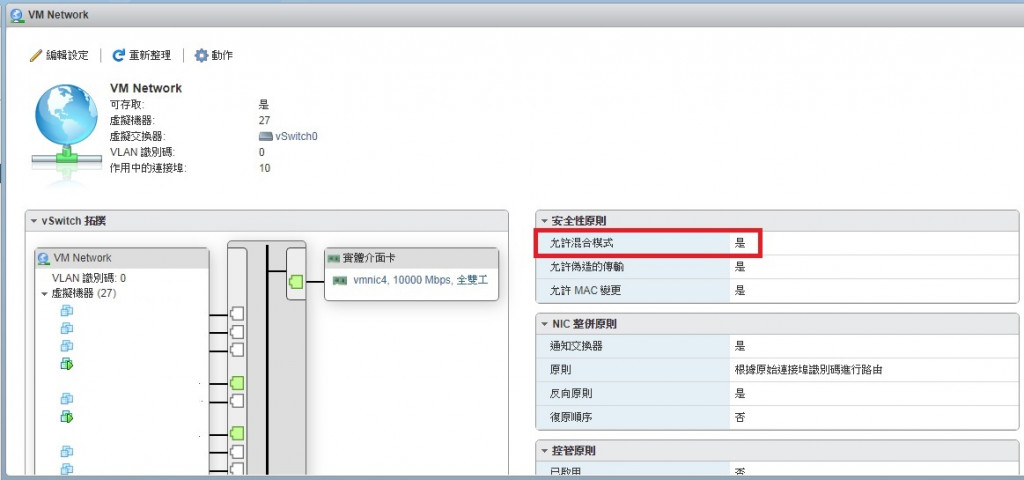Click the 是 value of 反向原則
This screenshot has height=480, width=1024.
tap(740, 393)
